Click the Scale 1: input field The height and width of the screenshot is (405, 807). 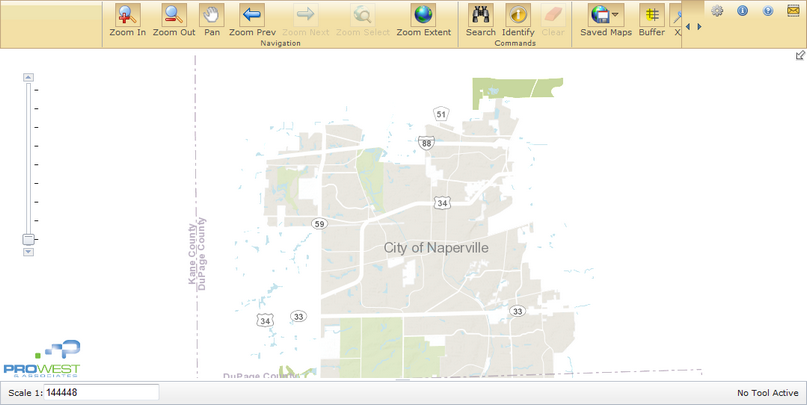tap(101, 393)
